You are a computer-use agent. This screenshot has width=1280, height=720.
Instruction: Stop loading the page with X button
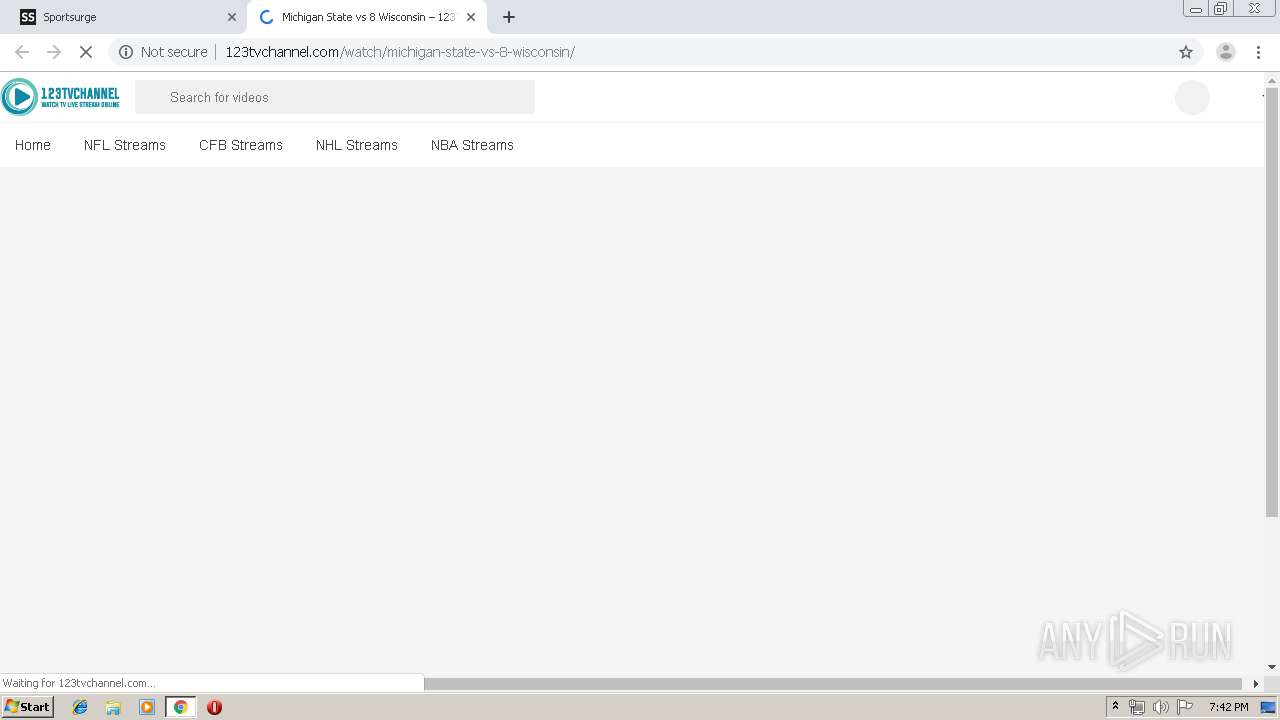pos(85,52)
